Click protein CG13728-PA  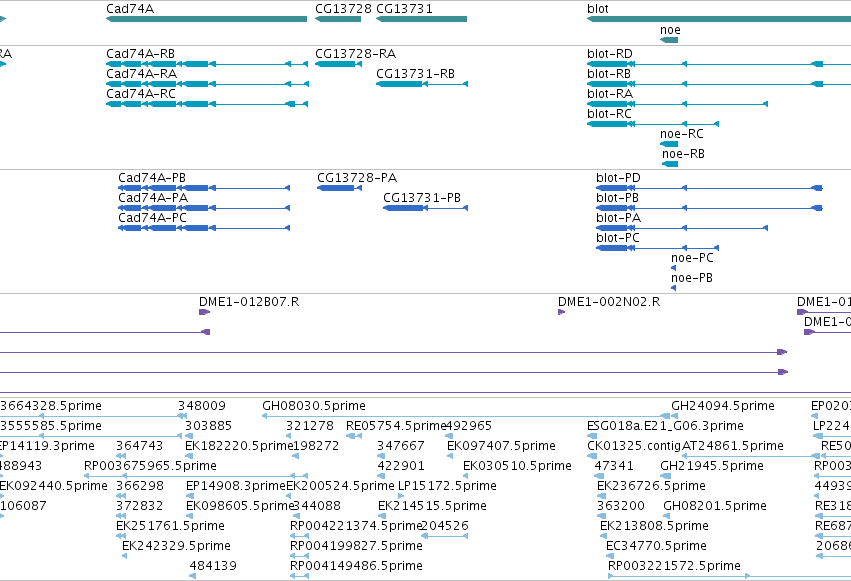[357, 178]
